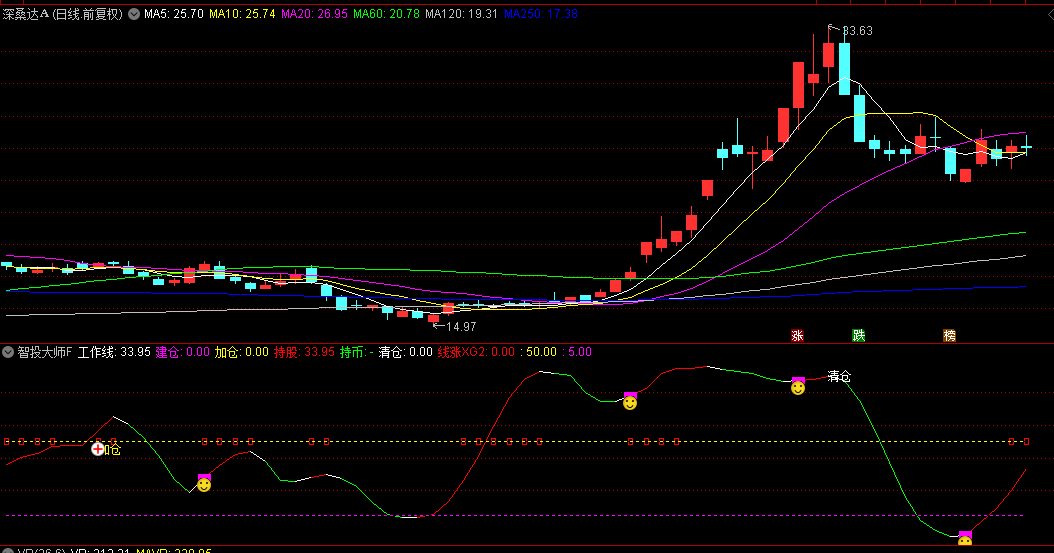Click the yellow 加仓: 0.00 header value
Viewport: 1054px width, 553px height.
pos(241,352)
